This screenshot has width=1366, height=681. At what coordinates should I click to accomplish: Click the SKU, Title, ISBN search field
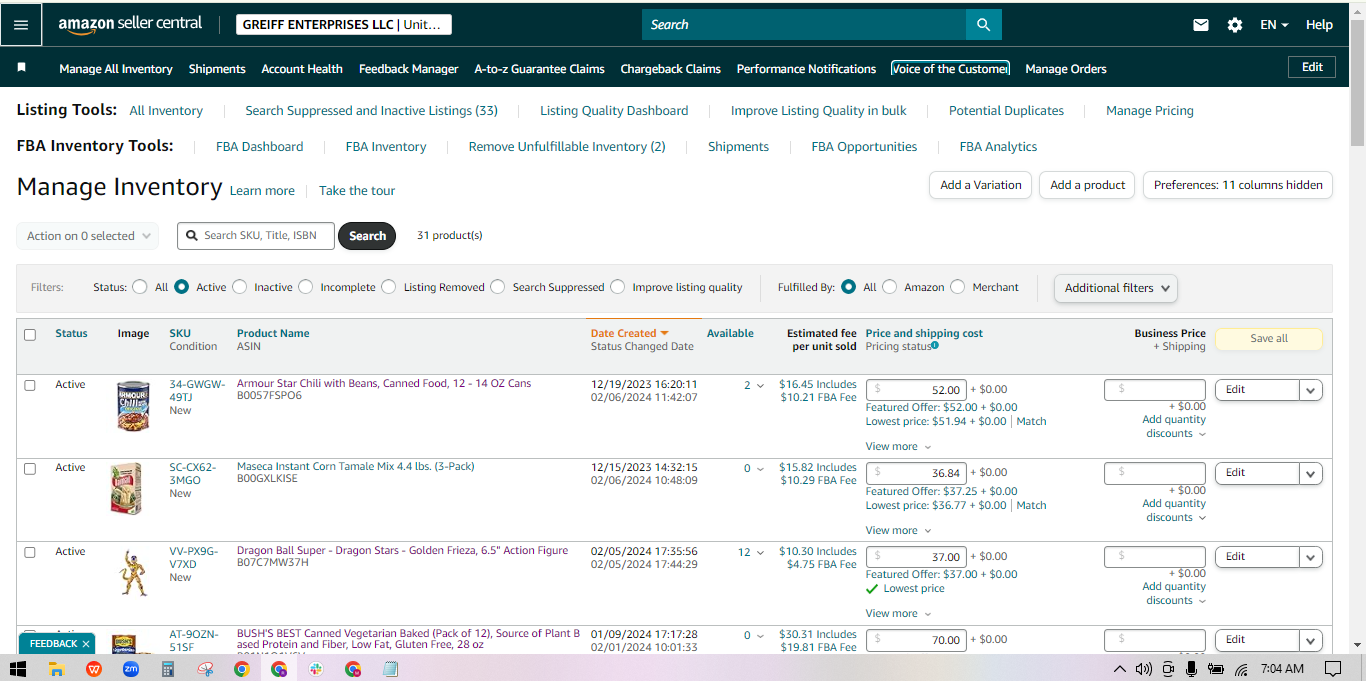click(x=256, y=236)
